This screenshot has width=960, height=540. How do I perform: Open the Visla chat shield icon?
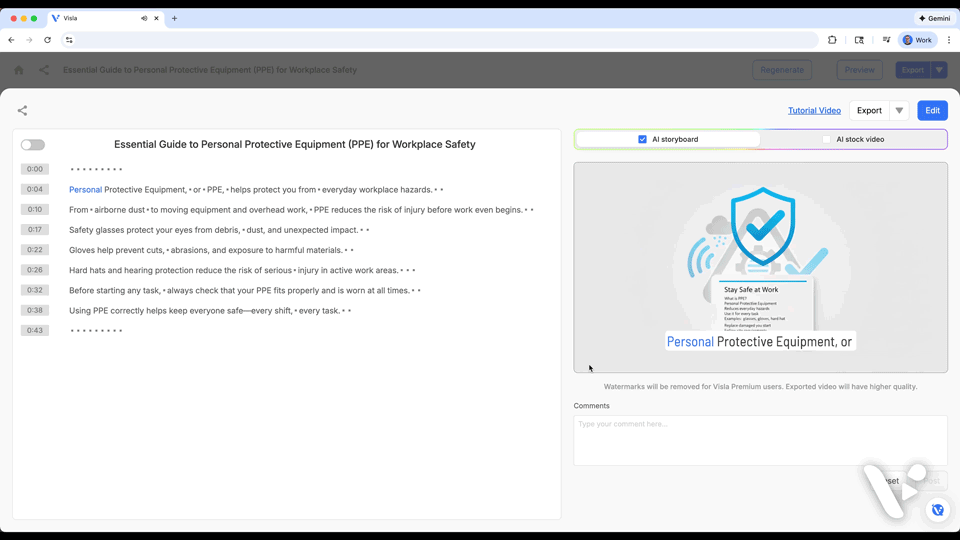(937, 510)
